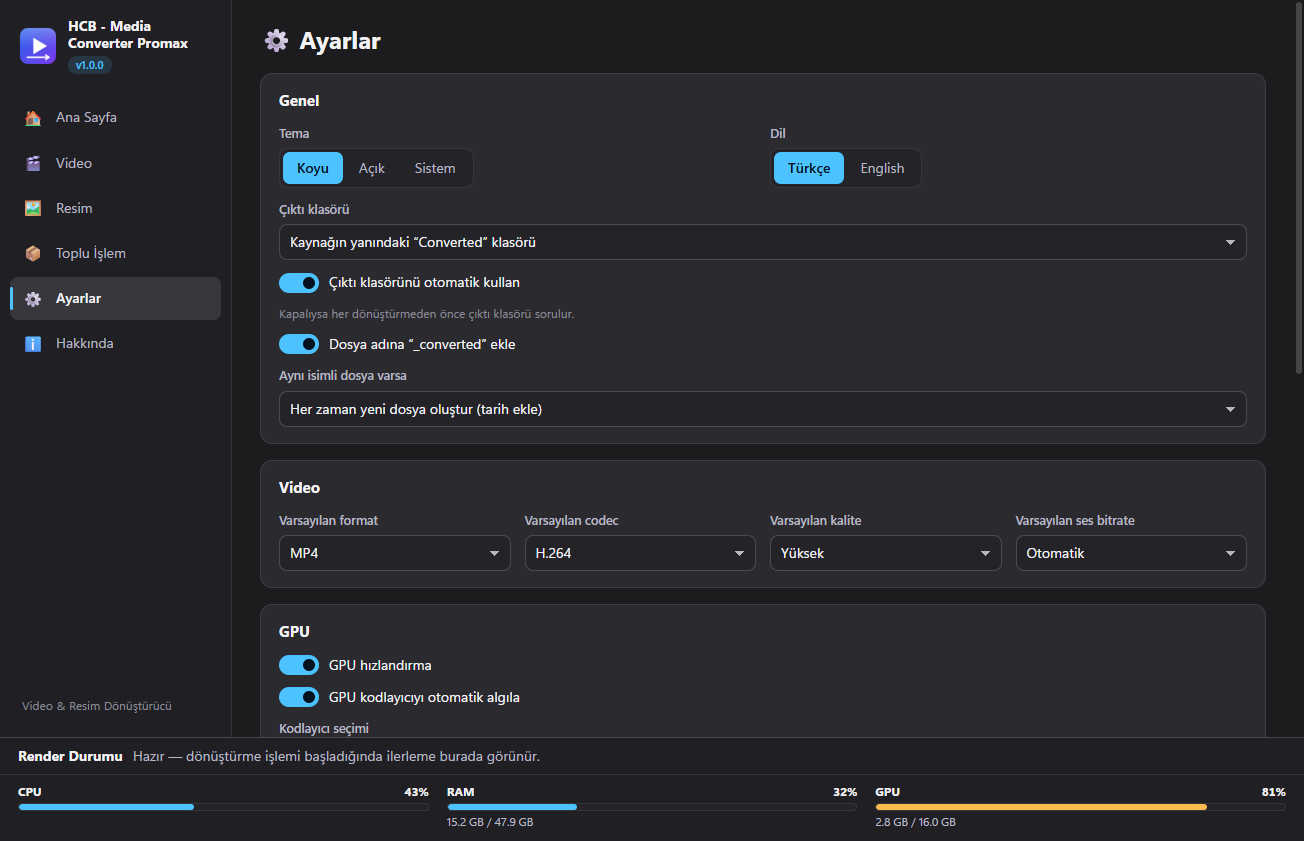
Task: Toggle 'Çıktı klasörünü otomatik kullan' switch
Action: 299,283
